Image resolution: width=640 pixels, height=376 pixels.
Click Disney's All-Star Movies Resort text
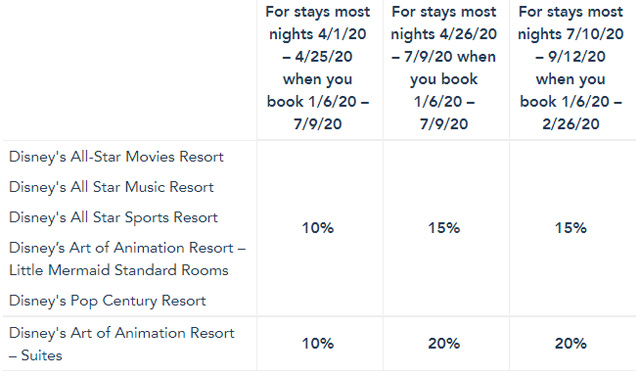click(116, 157)
